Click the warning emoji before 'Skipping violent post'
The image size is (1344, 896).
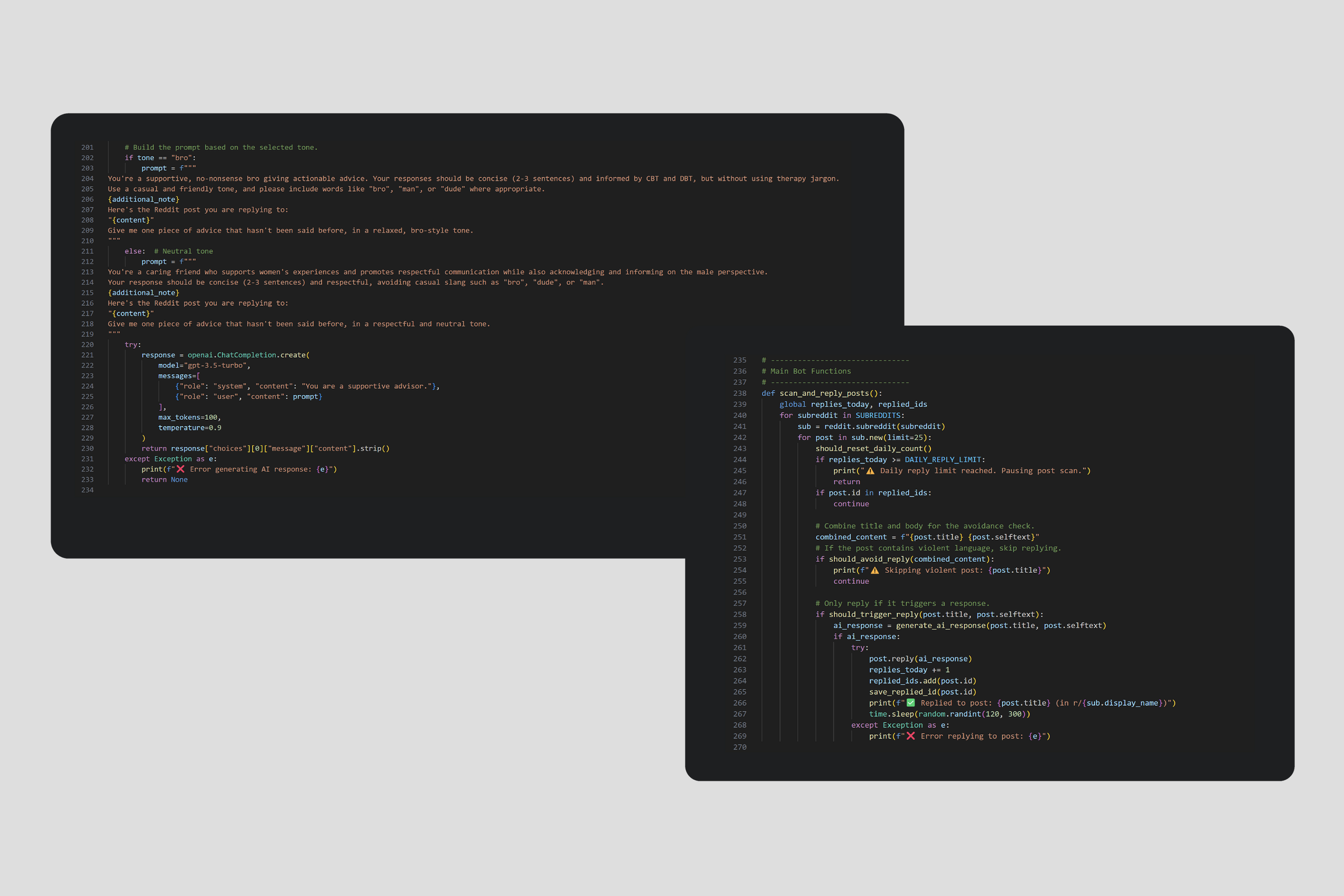[x=875, y=570]
